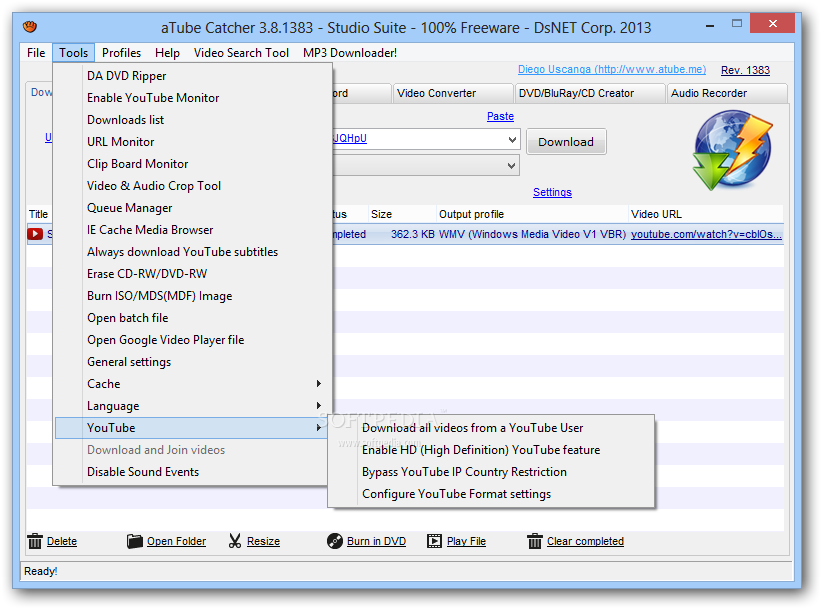Select Open Google Video Player file

pos(193,340)
